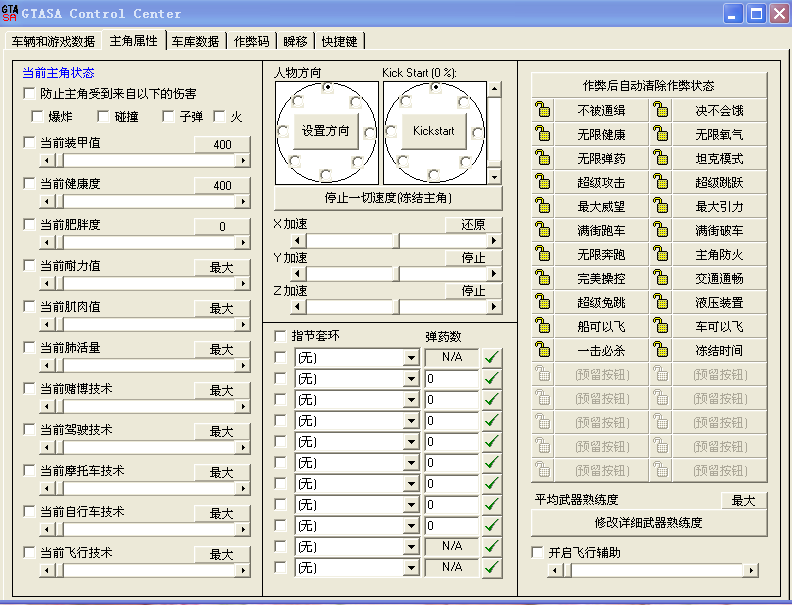Click the 当前肥胖度 slider track

[x=144, y=242]
